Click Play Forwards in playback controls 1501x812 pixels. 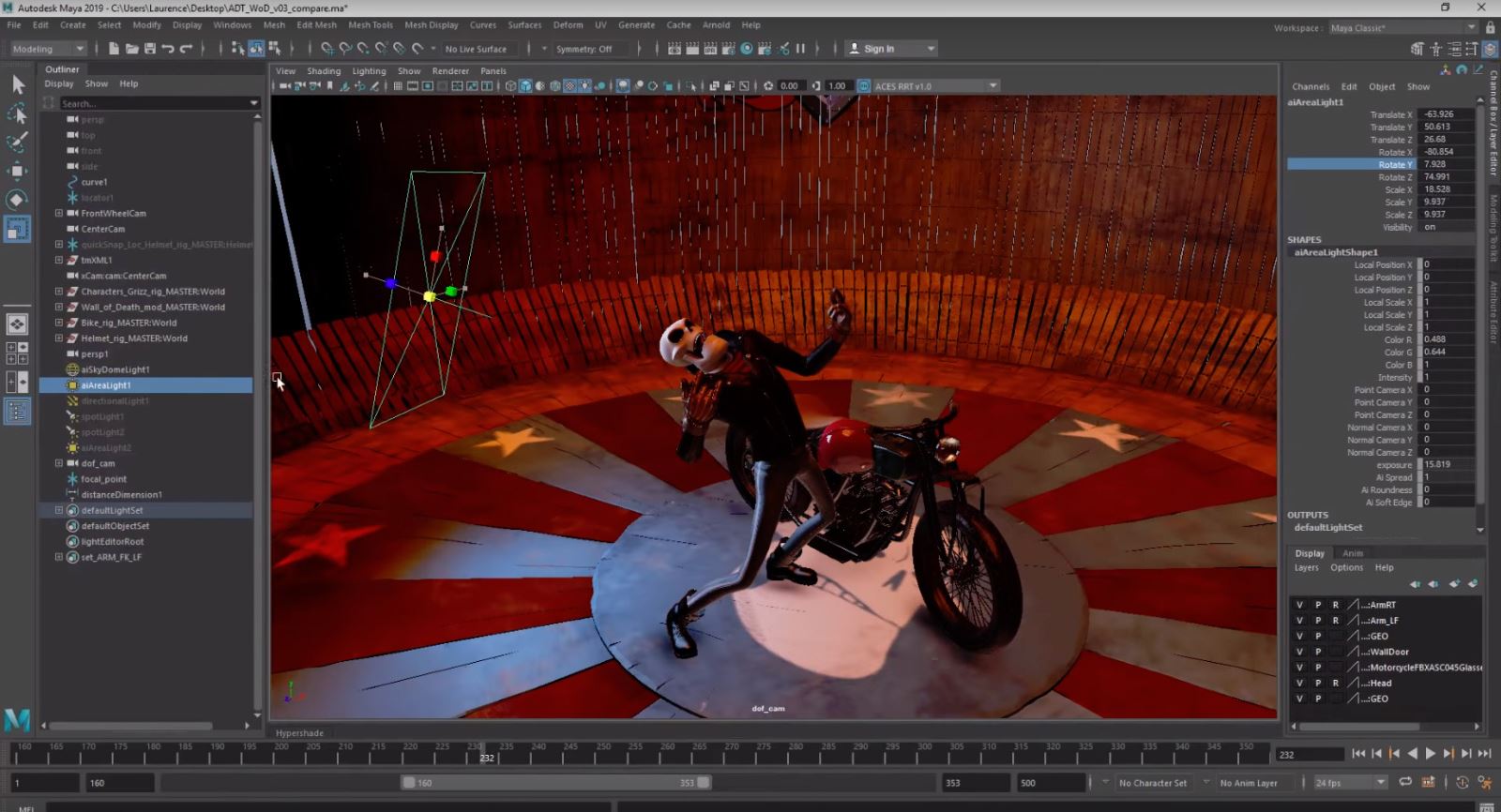1430,754
